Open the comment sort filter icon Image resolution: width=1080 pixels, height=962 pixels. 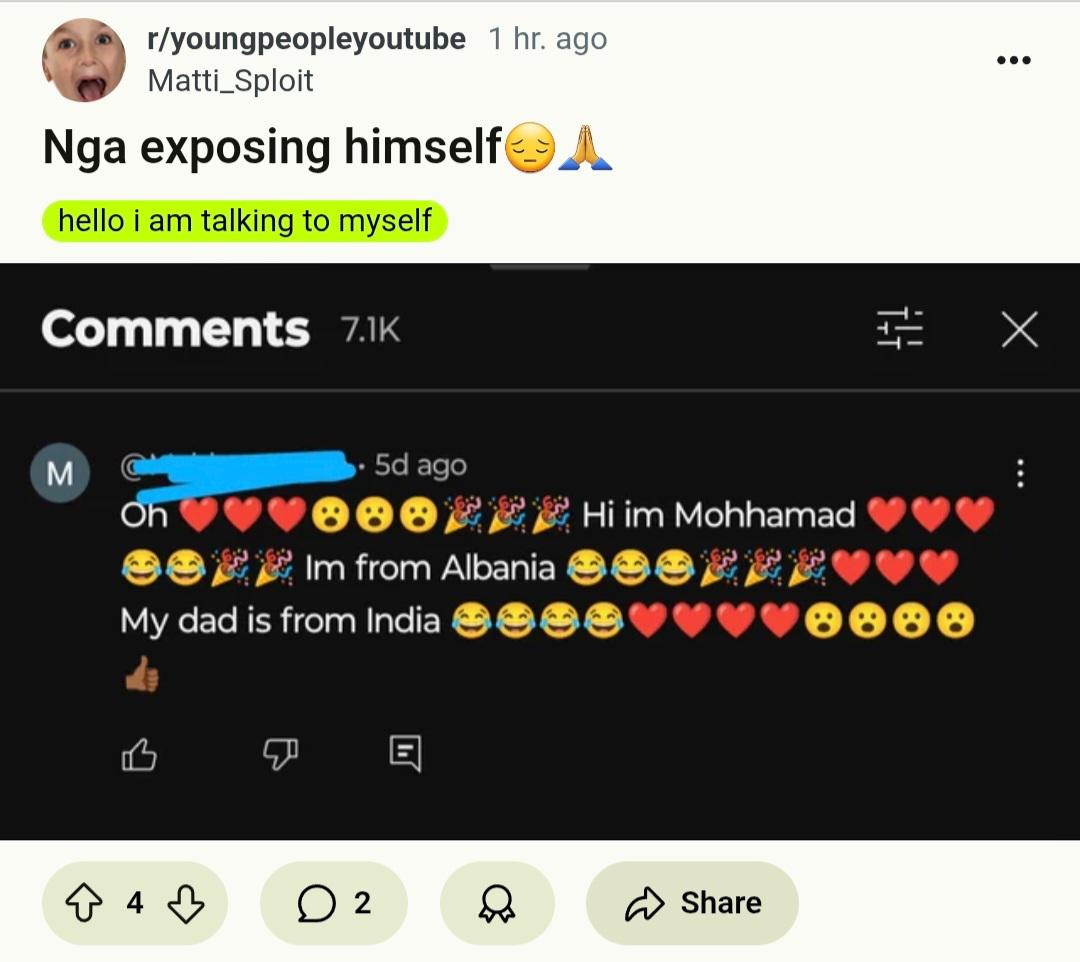900,328
